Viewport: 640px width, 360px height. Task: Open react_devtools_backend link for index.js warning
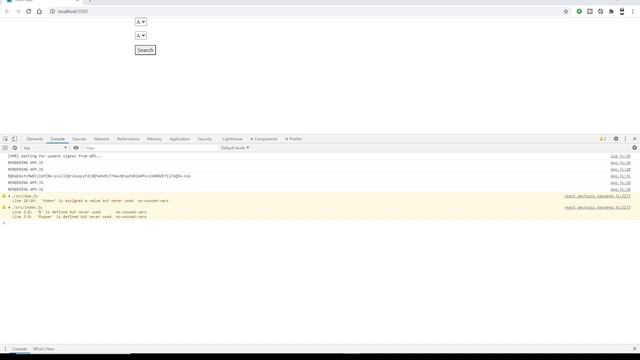(597, 207)
